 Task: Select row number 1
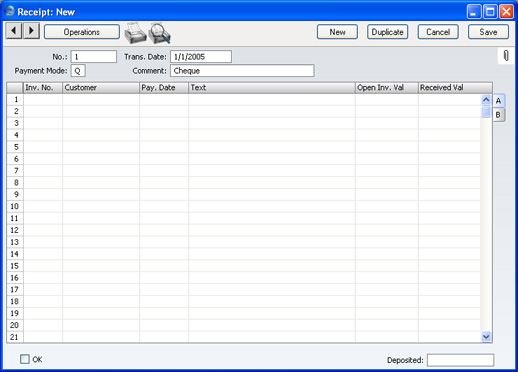click(x=15, y=99)
